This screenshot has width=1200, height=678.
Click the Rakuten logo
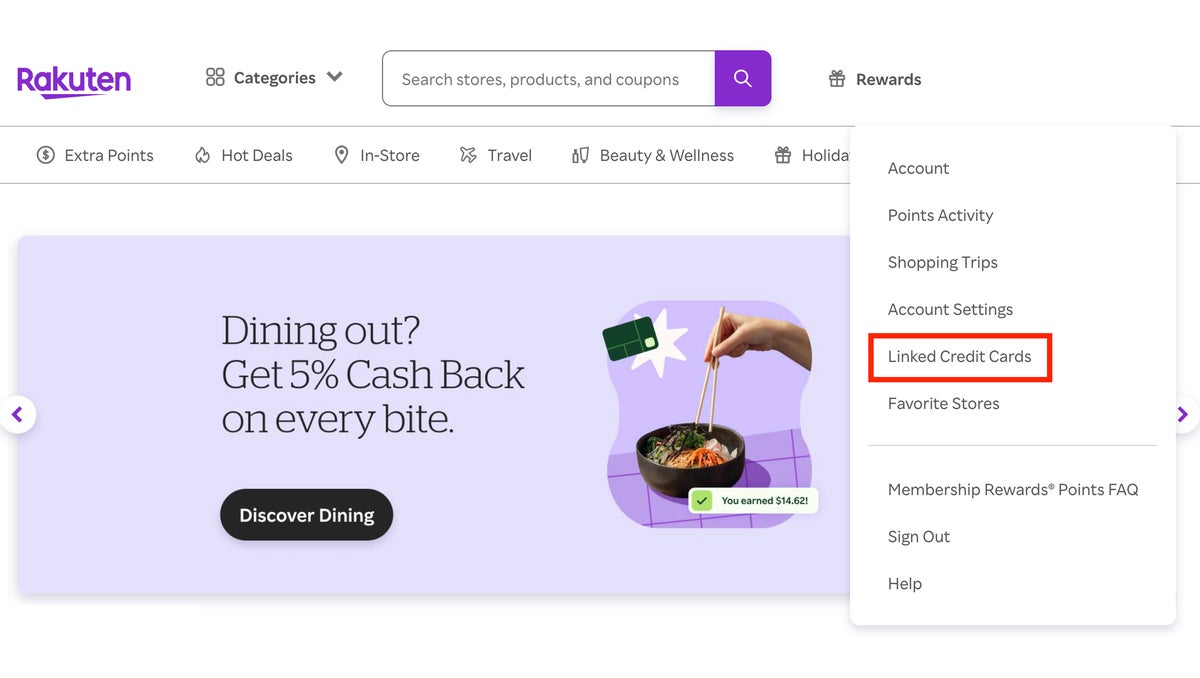pos(73,81)
